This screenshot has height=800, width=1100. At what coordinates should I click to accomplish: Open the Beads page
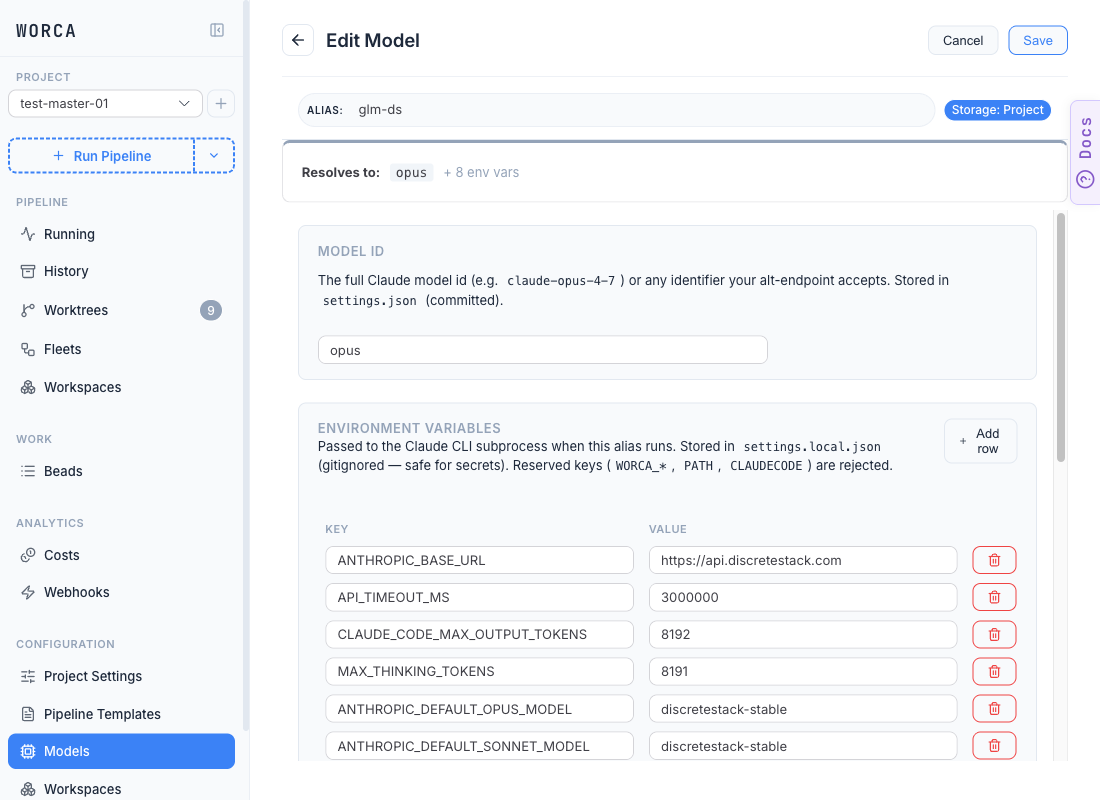click(121, 472)
